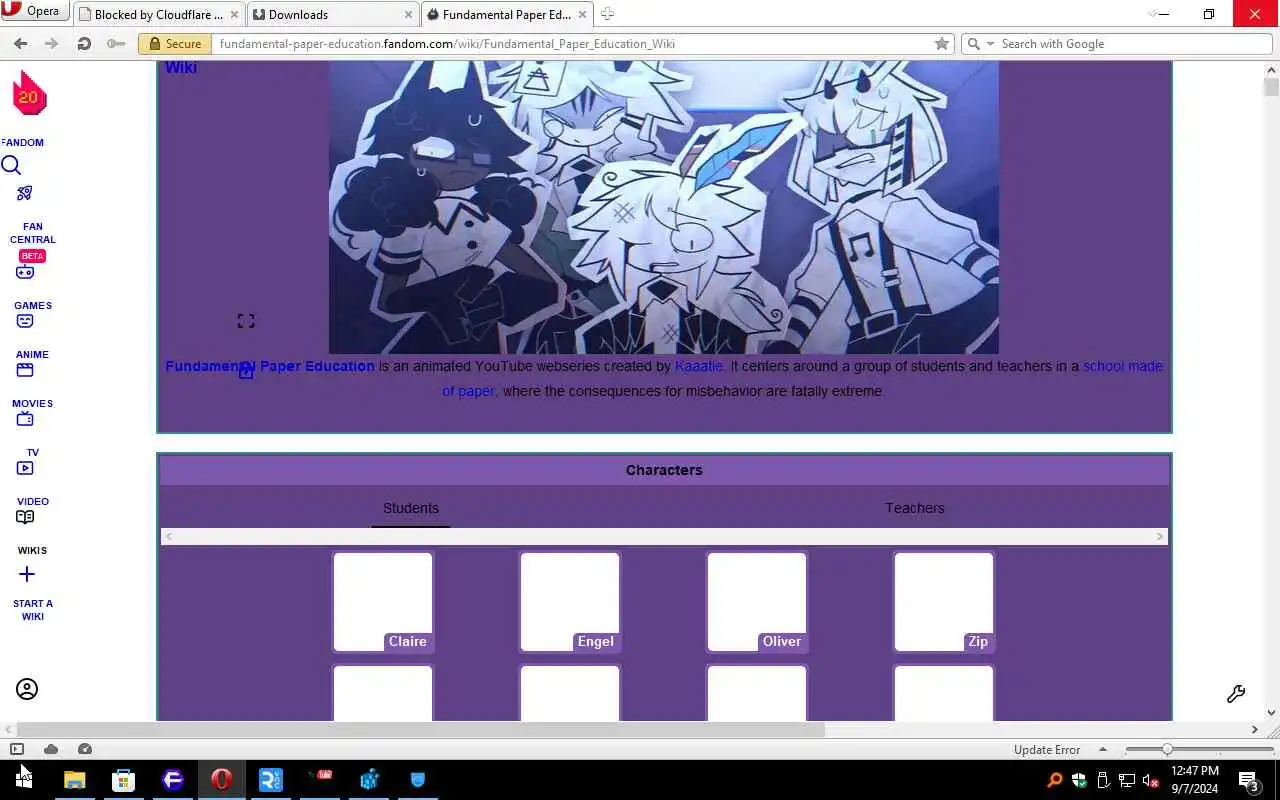Reload the page with refresh icon
The height and width of the screenshot is (800, 1280).
tap(84, 44)
